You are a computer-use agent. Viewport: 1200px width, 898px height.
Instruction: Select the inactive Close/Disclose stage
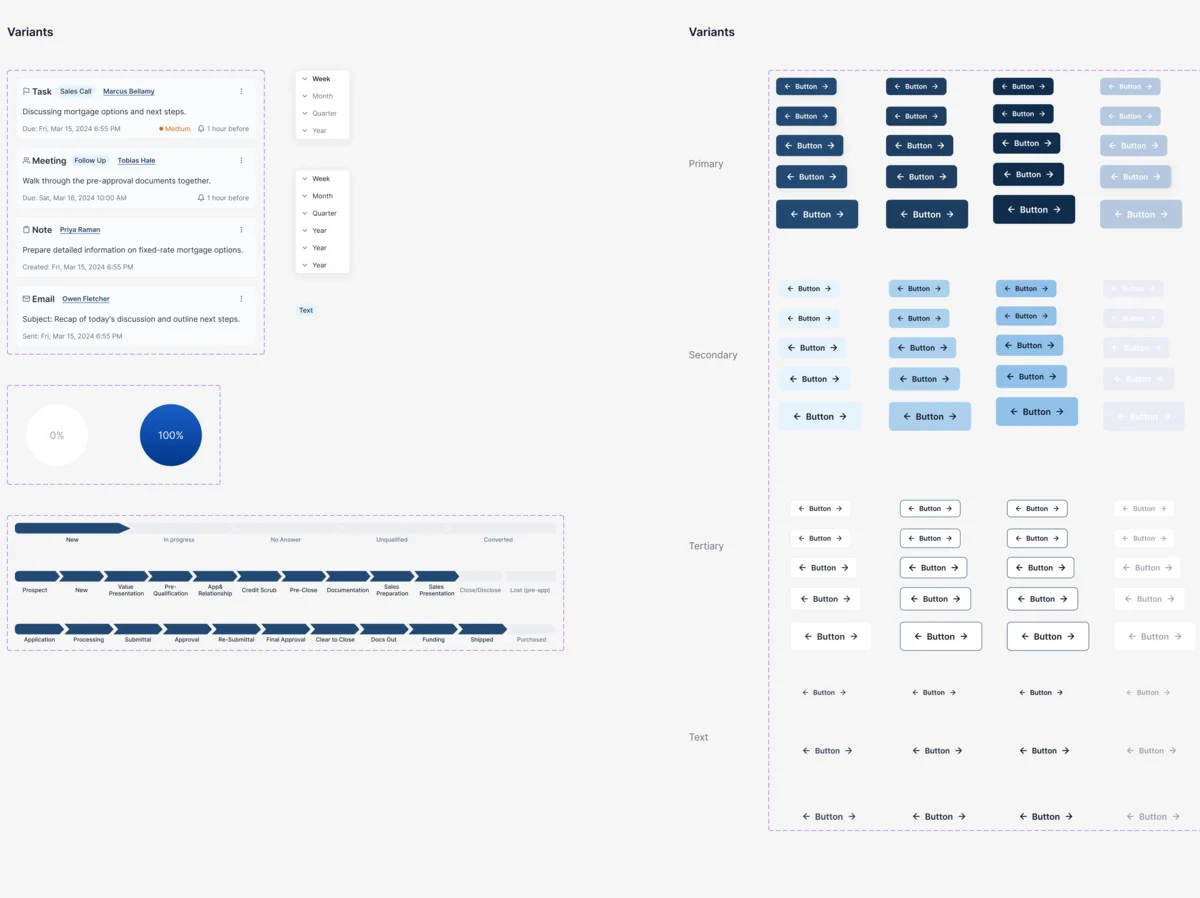(x=481, y=576)
